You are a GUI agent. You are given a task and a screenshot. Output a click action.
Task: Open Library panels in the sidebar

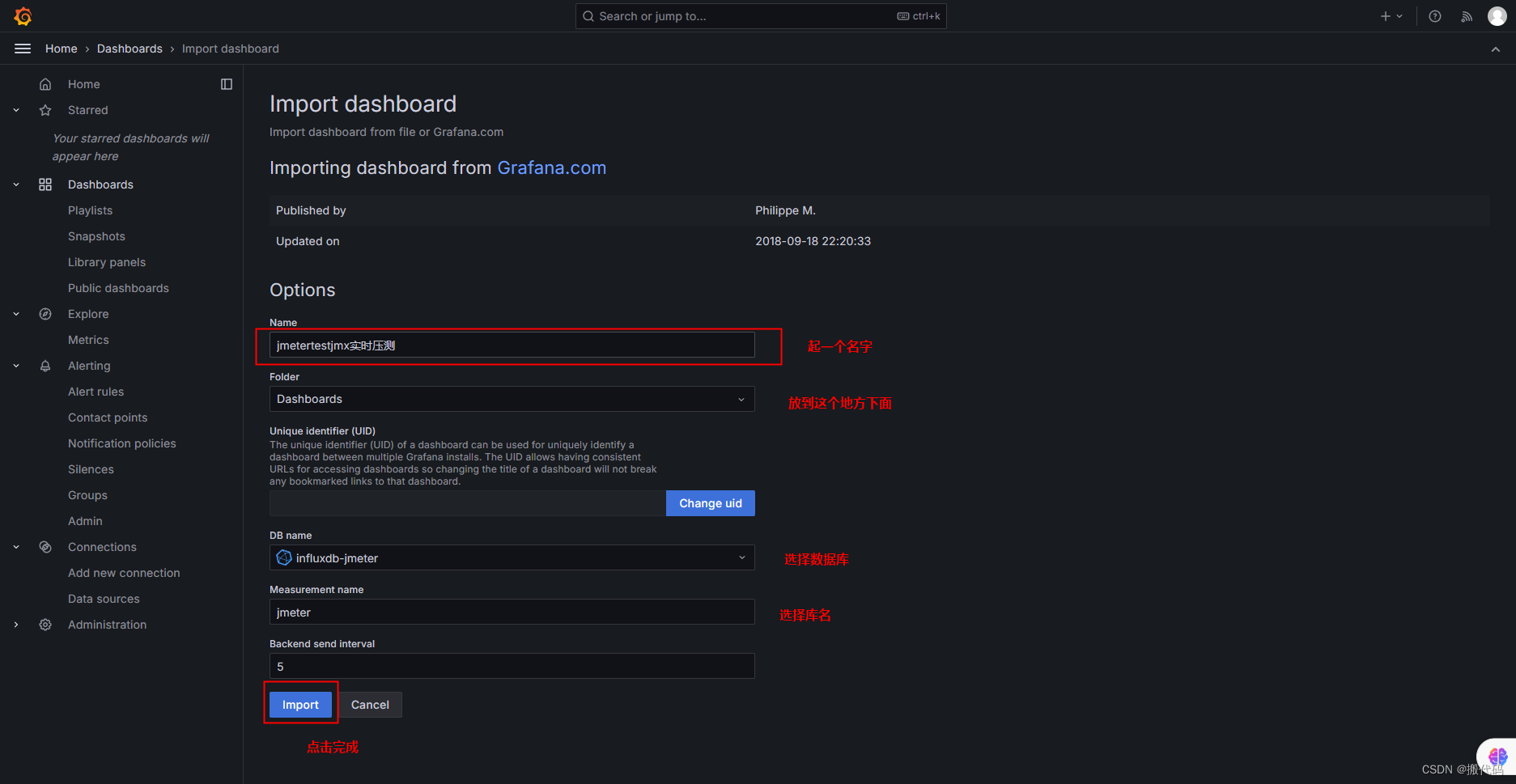[x=107, y=262]
